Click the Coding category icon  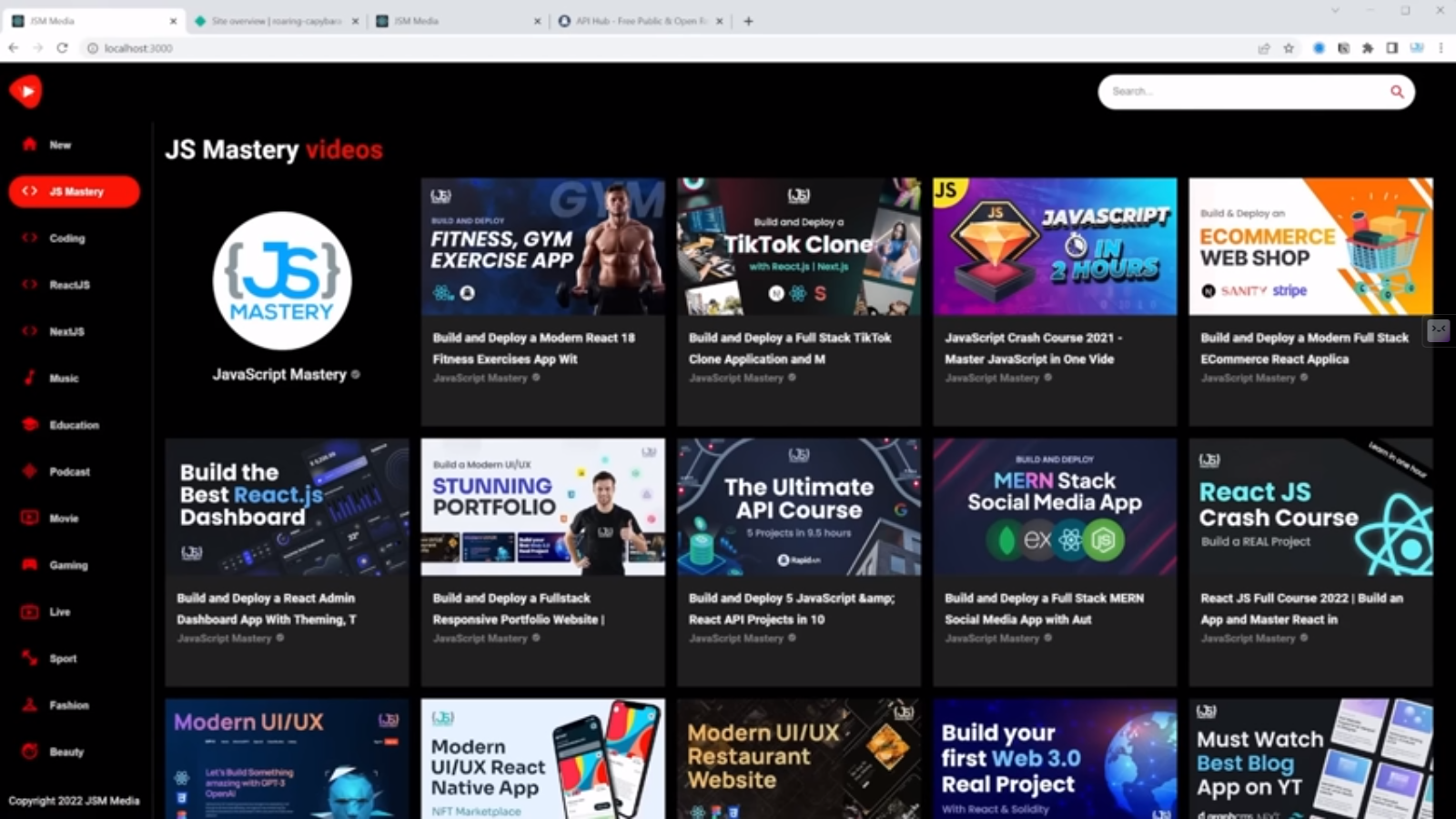coord(30,238)
